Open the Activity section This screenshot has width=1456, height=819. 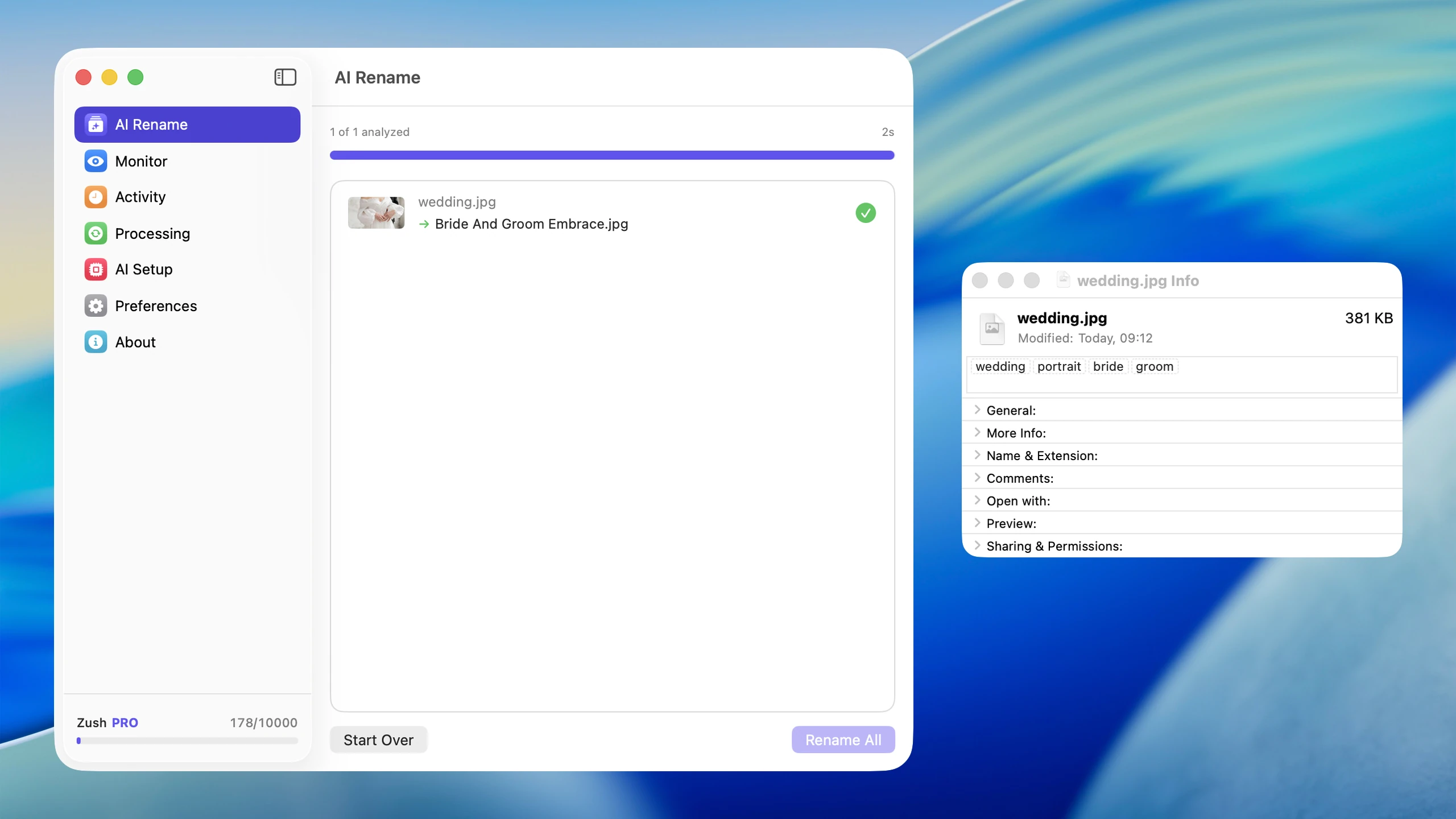187,197
